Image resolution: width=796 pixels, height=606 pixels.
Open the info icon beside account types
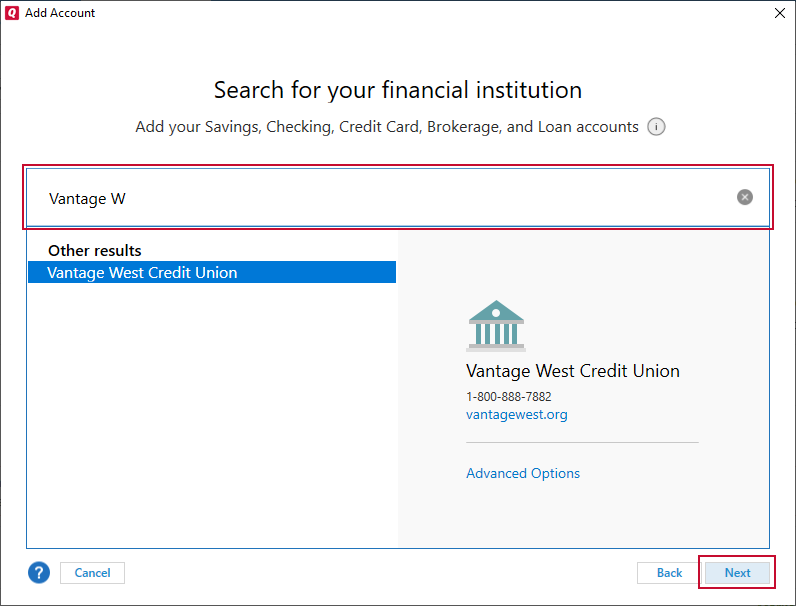point(656,127)
